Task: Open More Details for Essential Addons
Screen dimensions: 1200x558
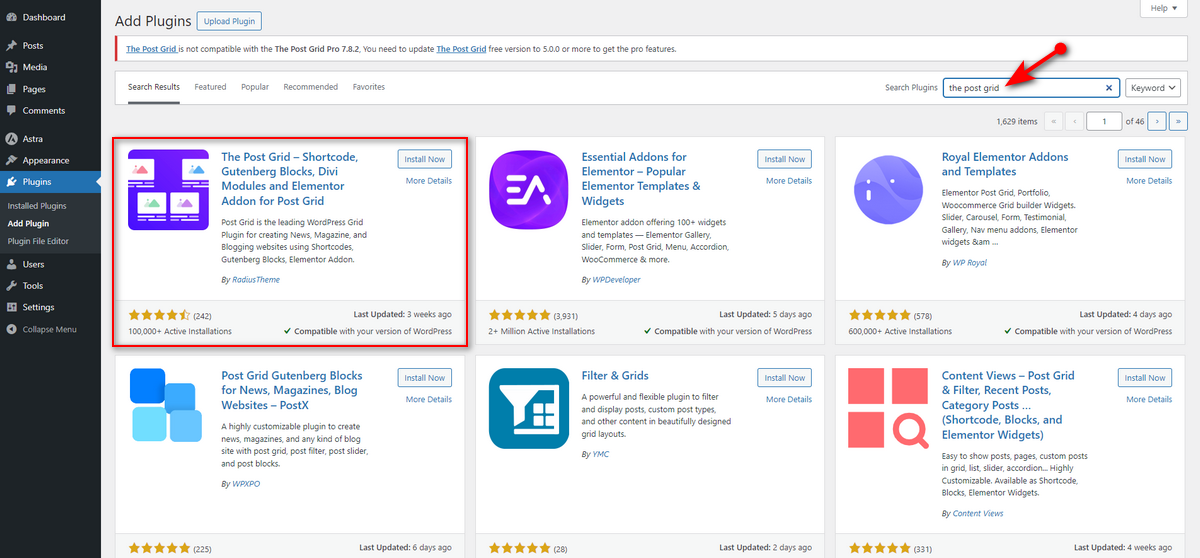Action: (x=789, y=181)
